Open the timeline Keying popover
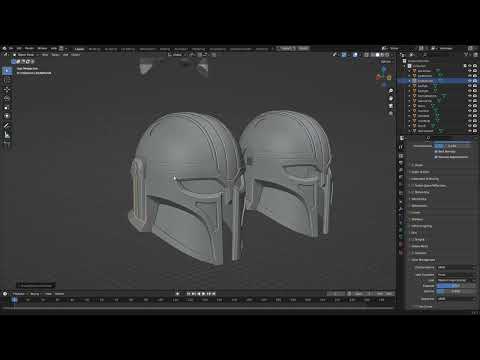Image resolution: width=480 pixels, height=360 pixels. tap(35, 294)
